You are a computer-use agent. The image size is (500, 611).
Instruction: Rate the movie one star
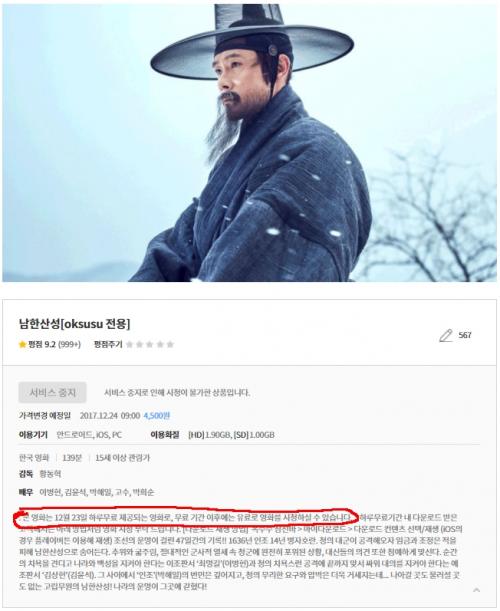coord(130,344)
